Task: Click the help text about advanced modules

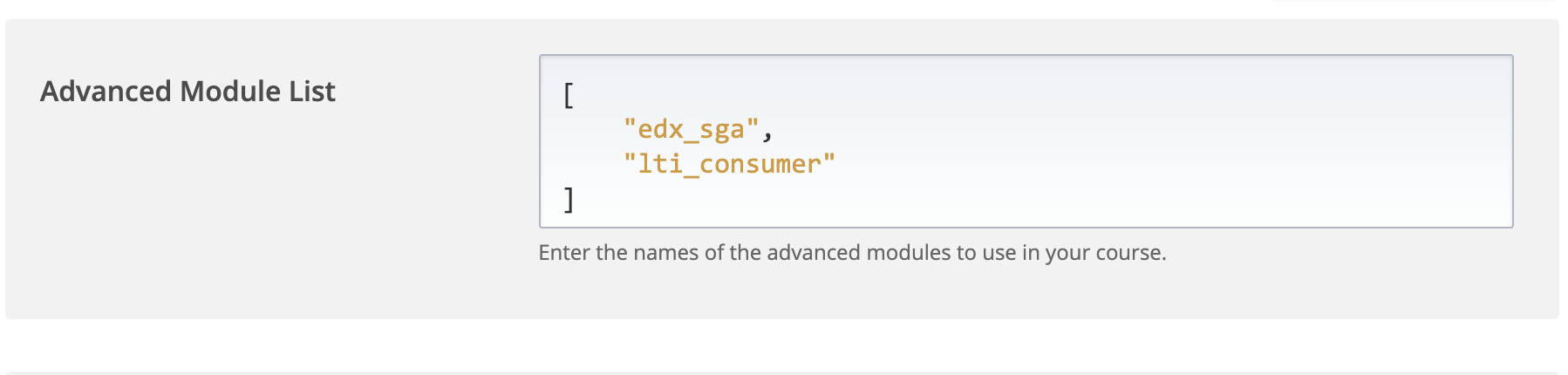Action: [851, 253]
